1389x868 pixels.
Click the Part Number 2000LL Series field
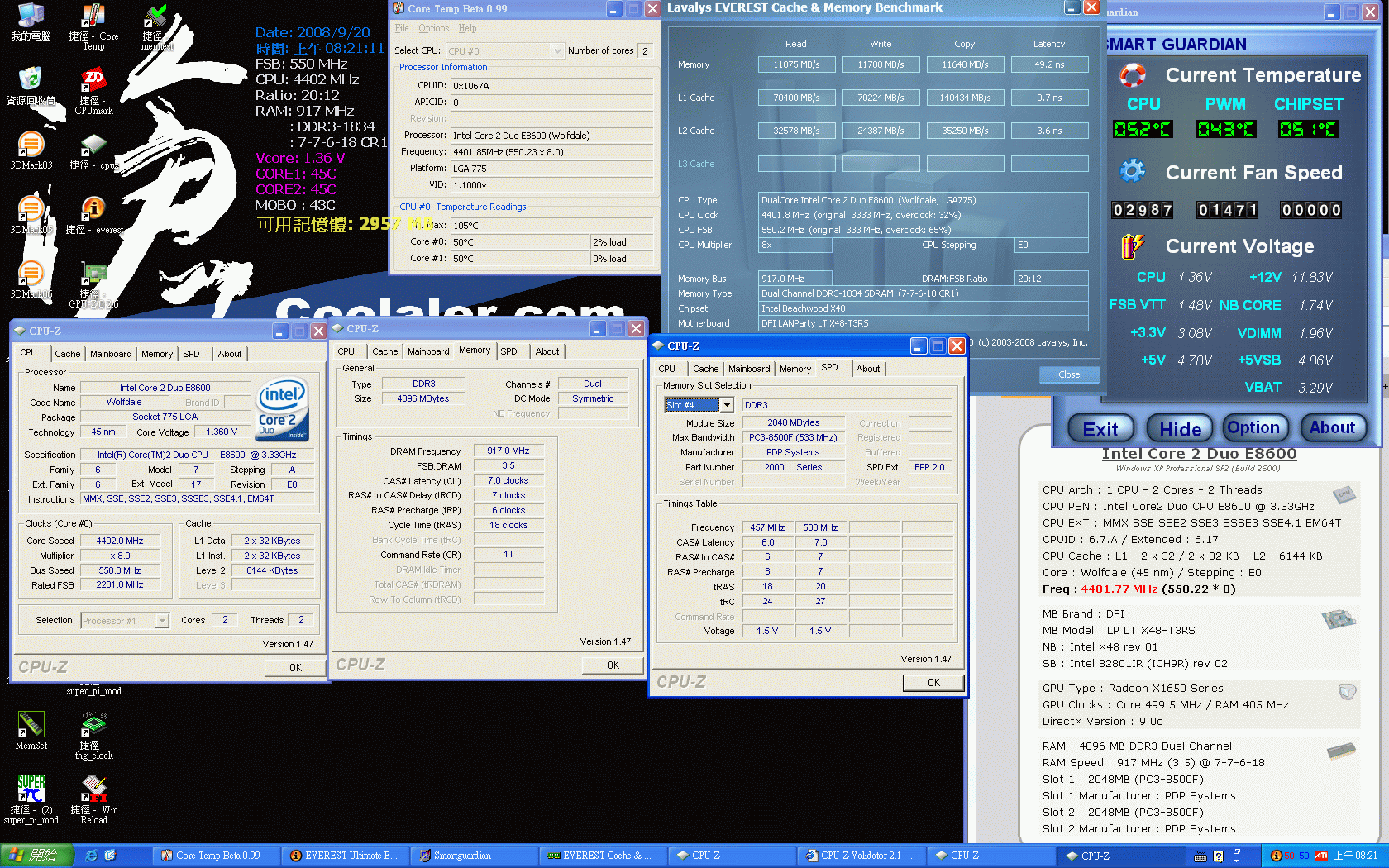point(793,467)
